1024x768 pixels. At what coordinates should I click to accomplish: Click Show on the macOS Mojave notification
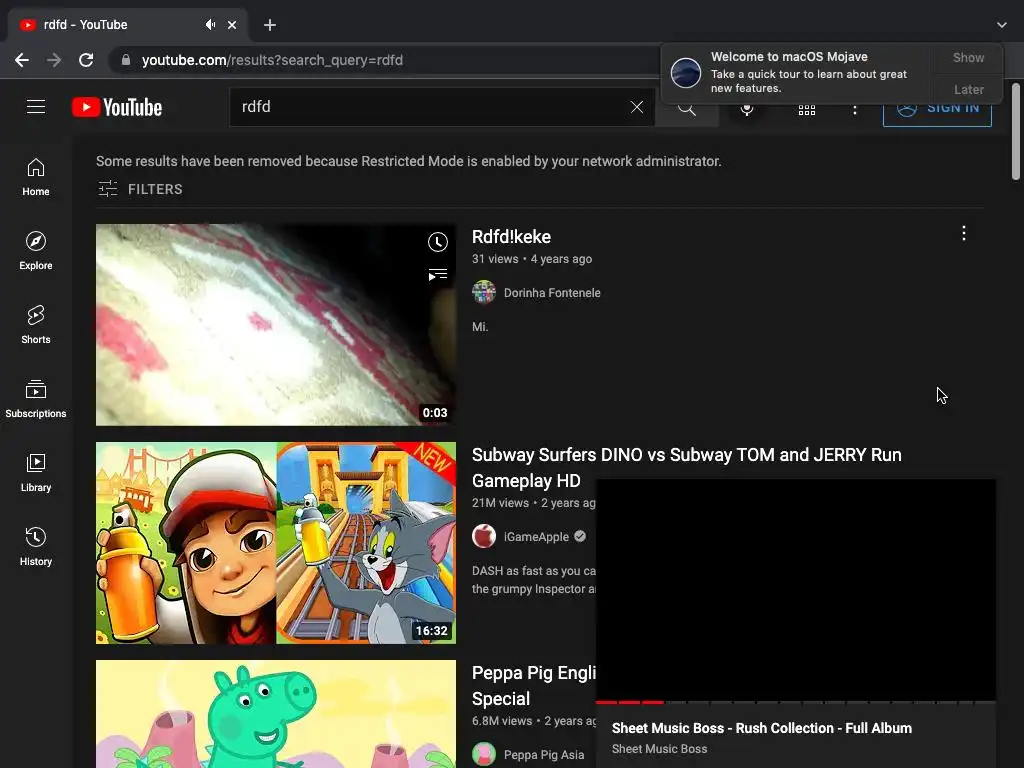968,57
